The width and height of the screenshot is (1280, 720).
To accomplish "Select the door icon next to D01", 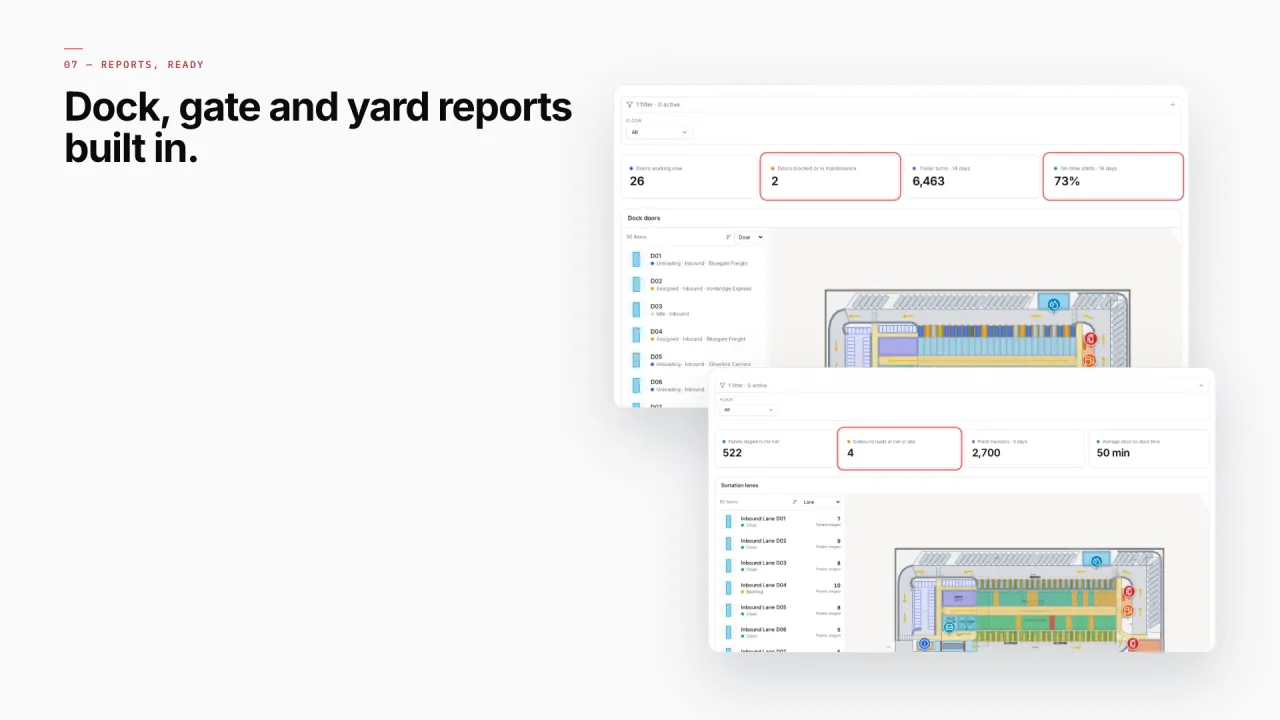I will [x=636, y=259].
